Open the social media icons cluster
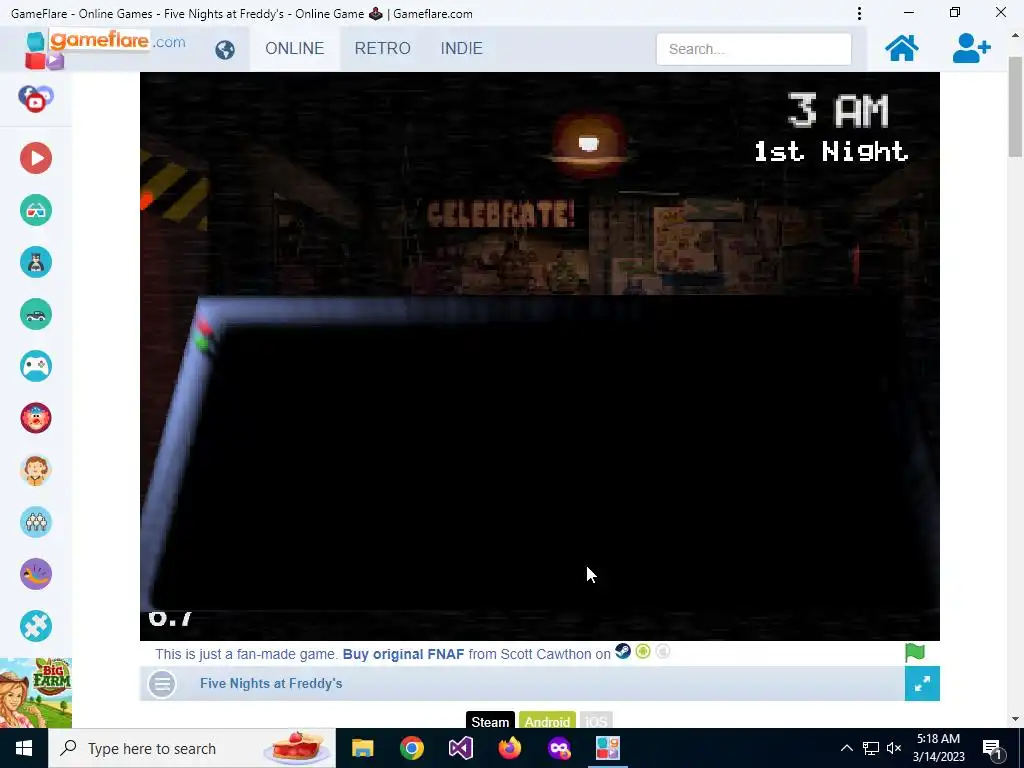 coord(36,99)
